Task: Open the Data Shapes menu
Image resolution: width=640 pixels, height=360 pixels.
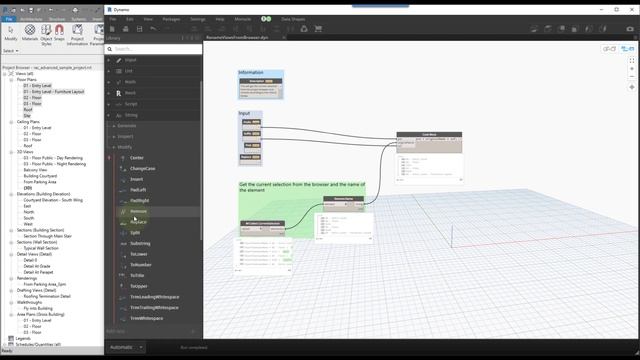Action: click(293, 19)
